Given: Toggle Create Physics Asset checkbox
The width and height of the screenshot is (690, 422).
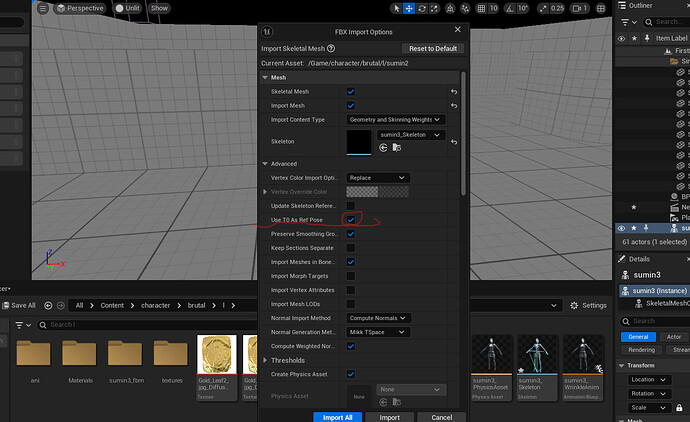Looking at the screenshot, I should coord(351,374).
